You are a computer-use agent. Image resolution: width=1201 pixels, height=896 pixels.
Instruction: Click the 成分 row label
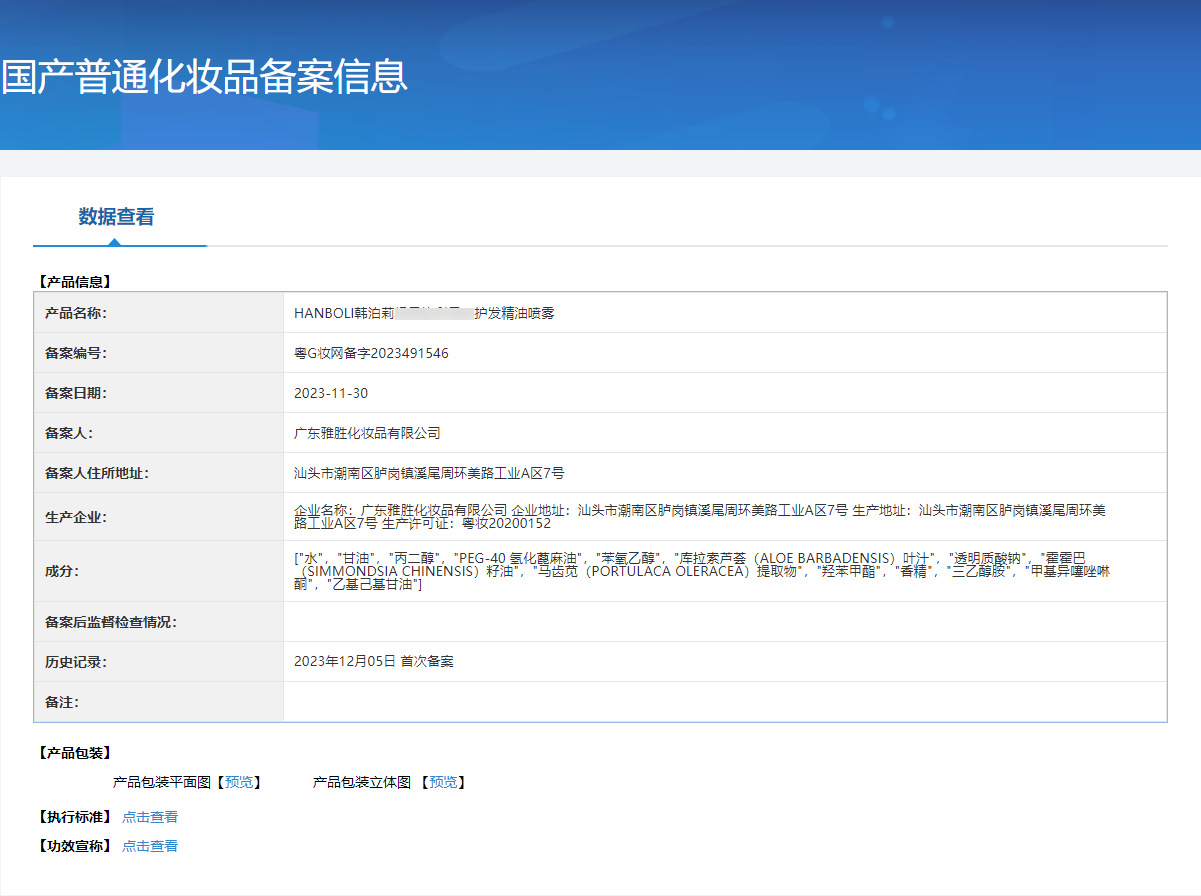[x=62, y=571]
